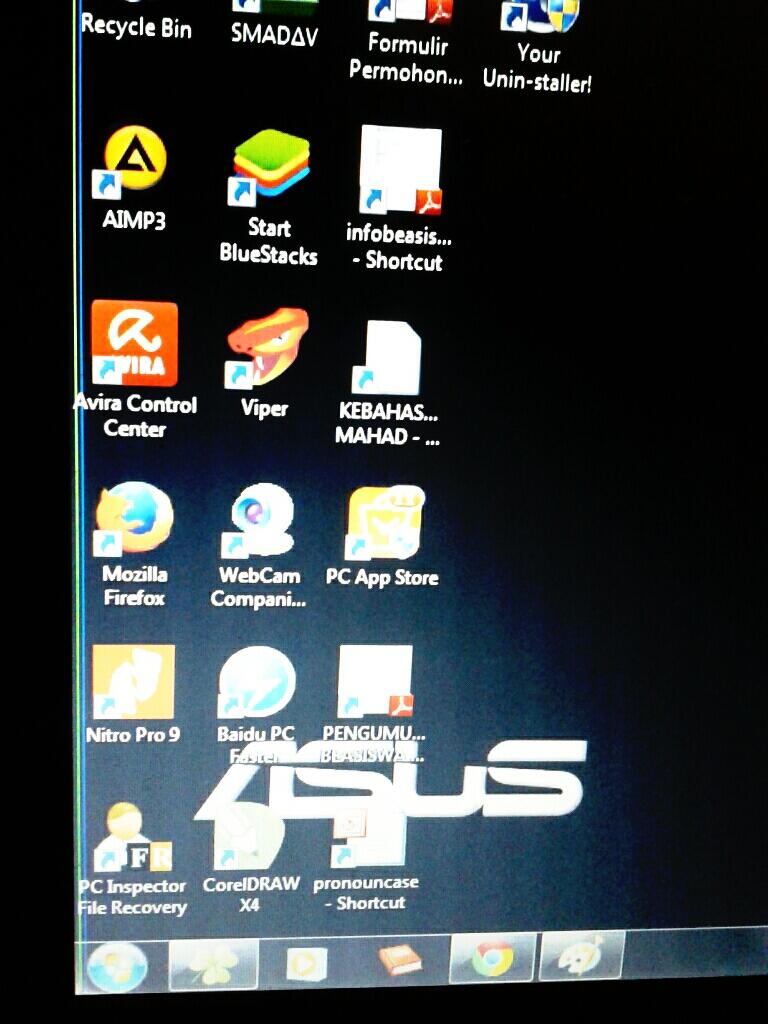Open the Paint palette taskbar icon
Image resolution: width=768 pixels, height=1024 pixels.
point(582,955)
